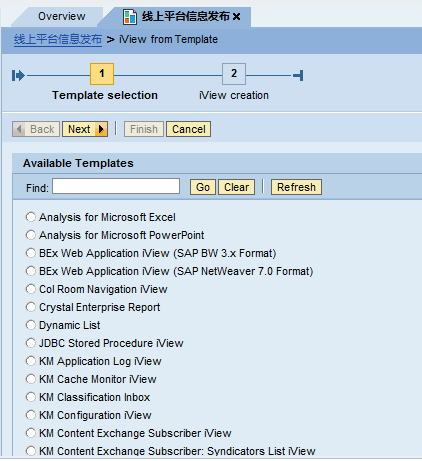
Task: Select Dynamic List template radio
Action: tap(31, 325)
